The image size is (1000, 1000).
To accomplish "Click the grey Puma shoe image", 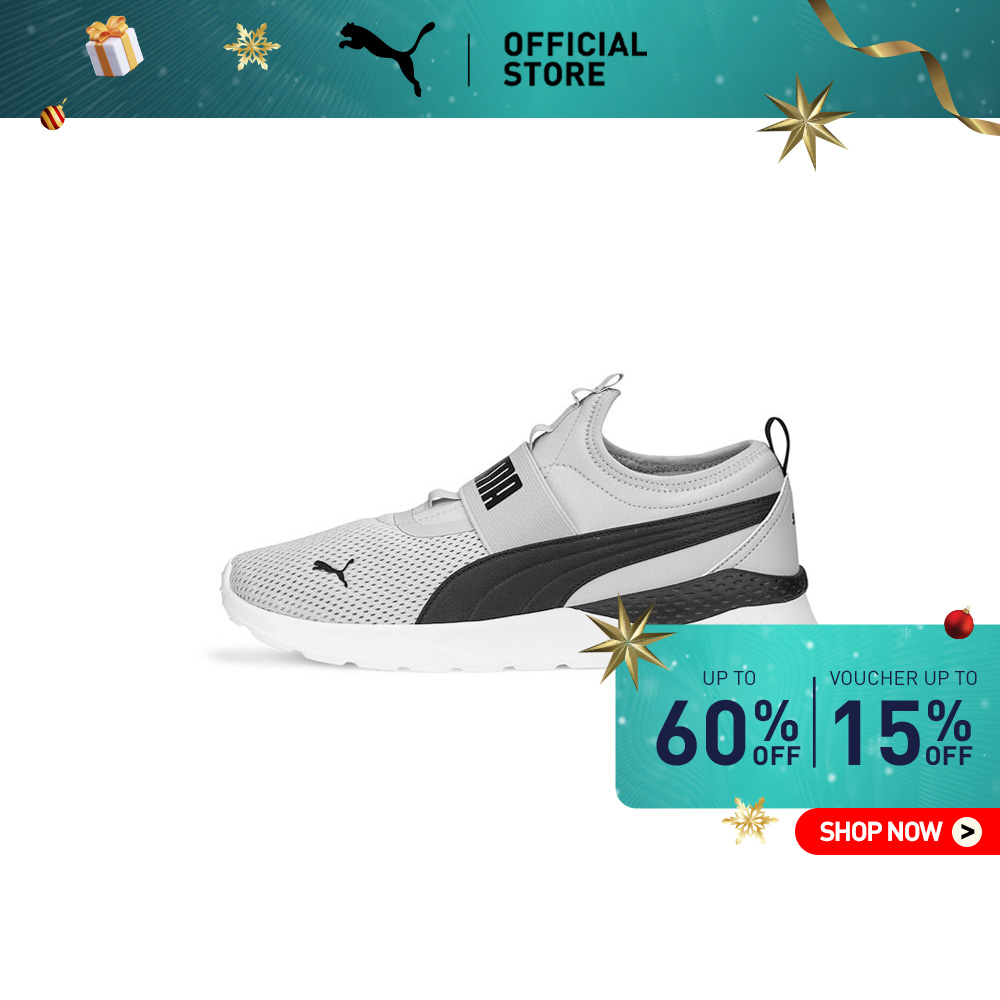I will [x=518, y=523].
